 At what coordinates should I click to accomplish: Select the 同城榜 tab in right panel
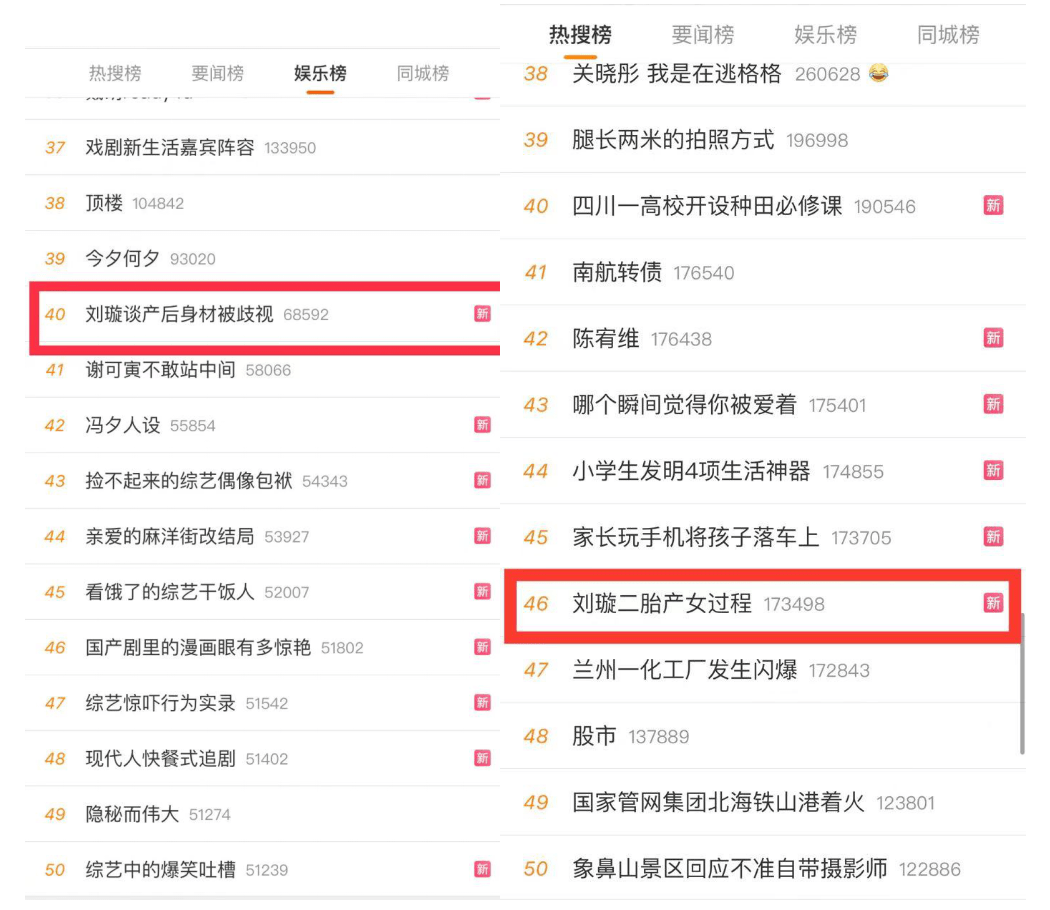pyautogui.click(x=948, y=34)
